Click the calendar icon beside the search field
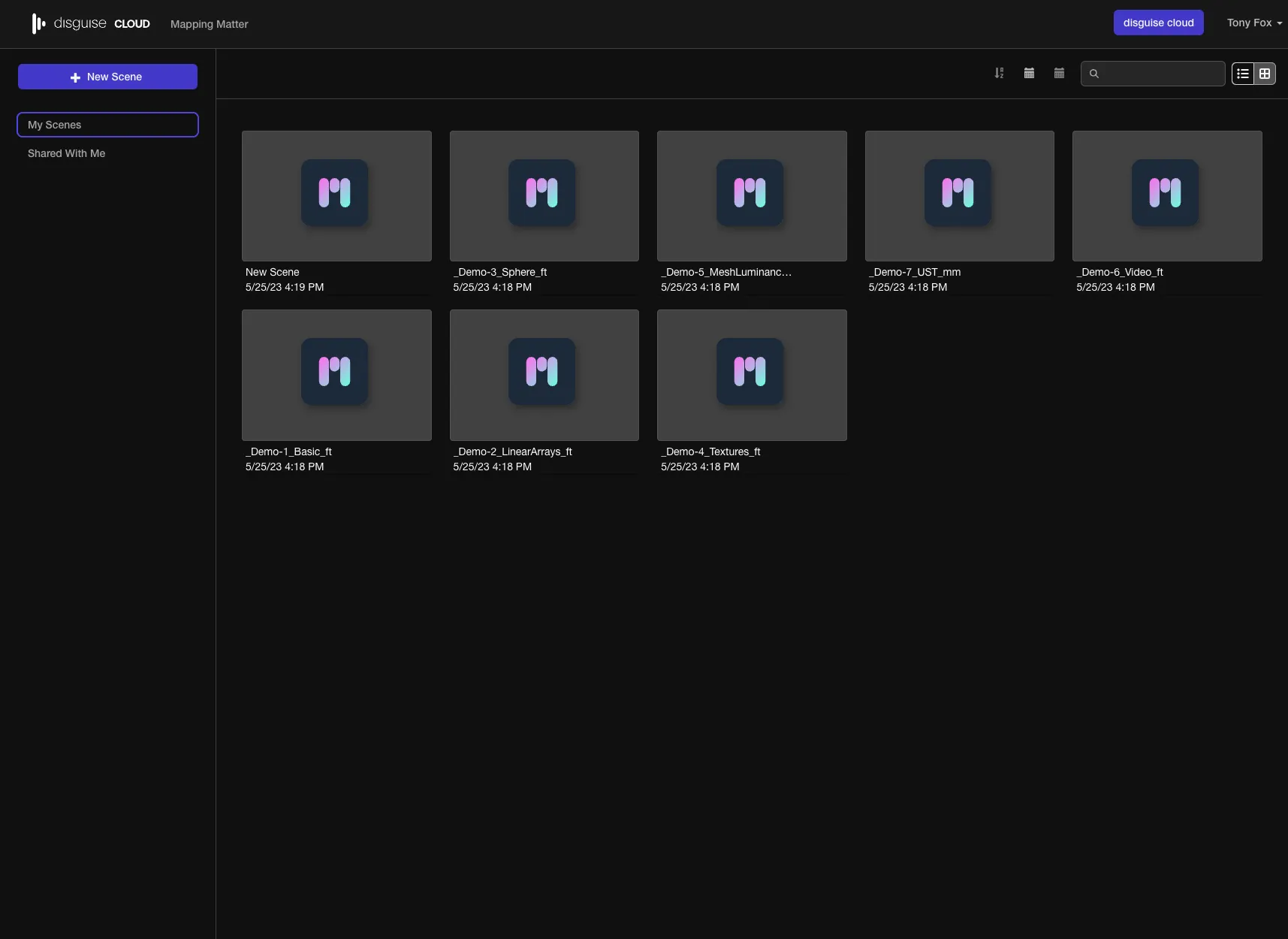The width and height of the screenshot is (1288, 939). point(1059,74)
